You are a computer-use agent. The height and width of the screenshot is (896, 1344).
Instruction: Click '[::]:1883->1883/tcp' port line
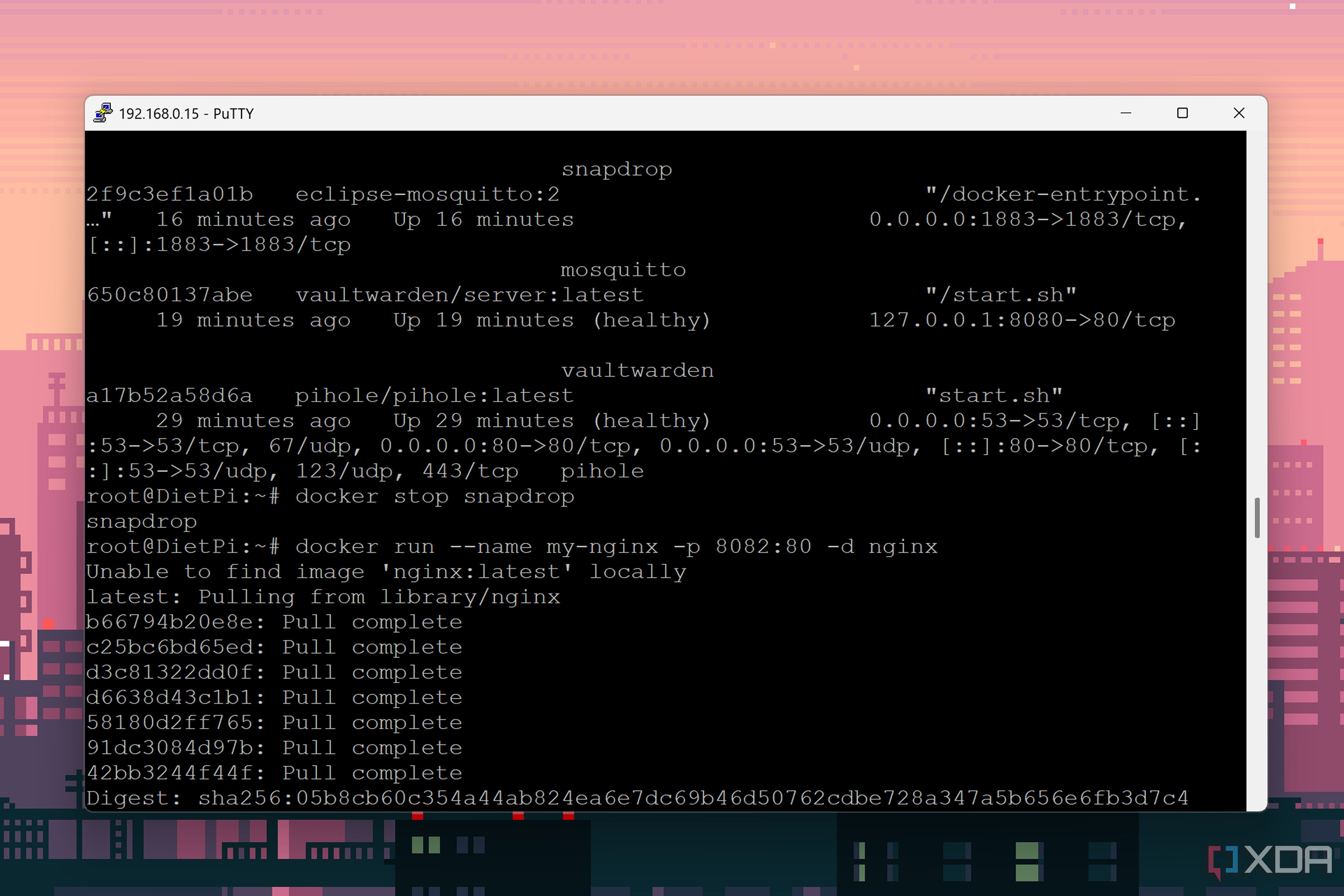tap(219, 245)
